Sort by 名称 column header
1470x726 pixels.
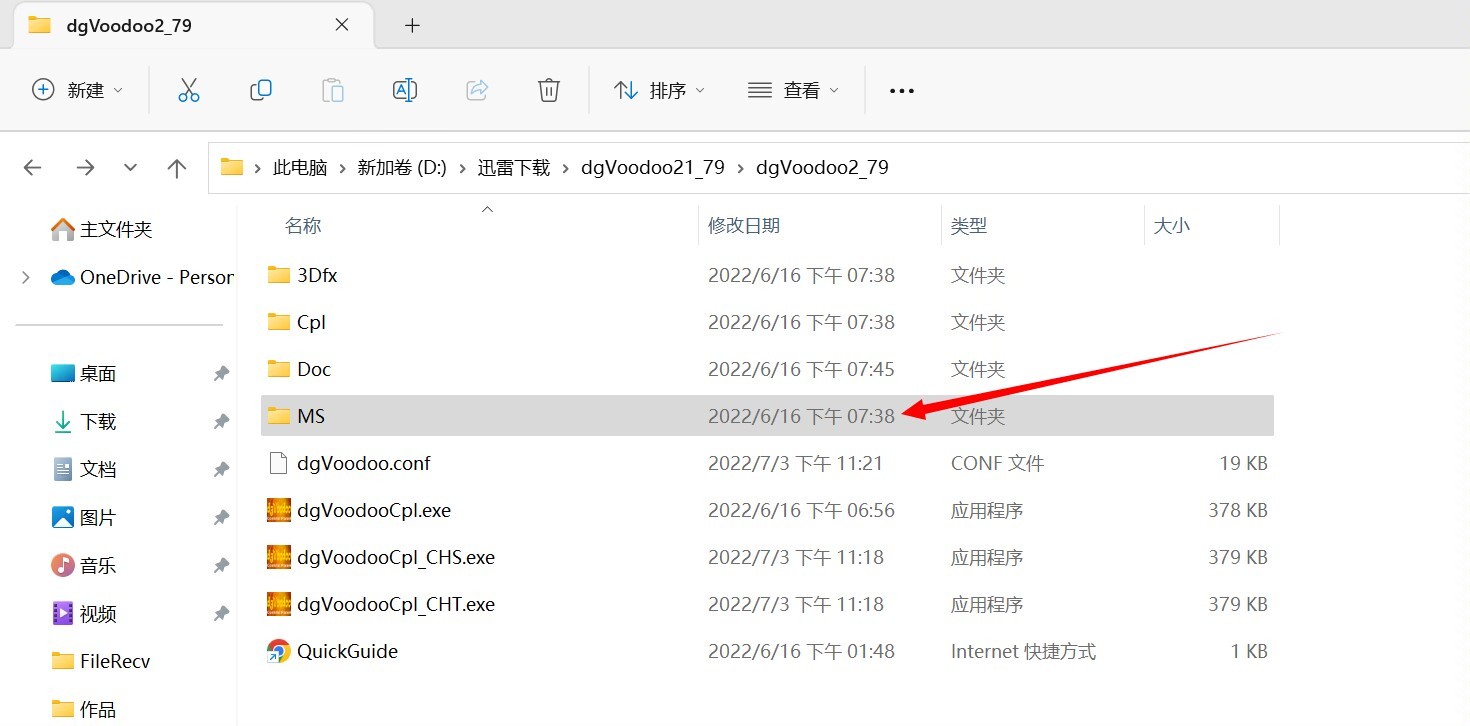[303, 226]
